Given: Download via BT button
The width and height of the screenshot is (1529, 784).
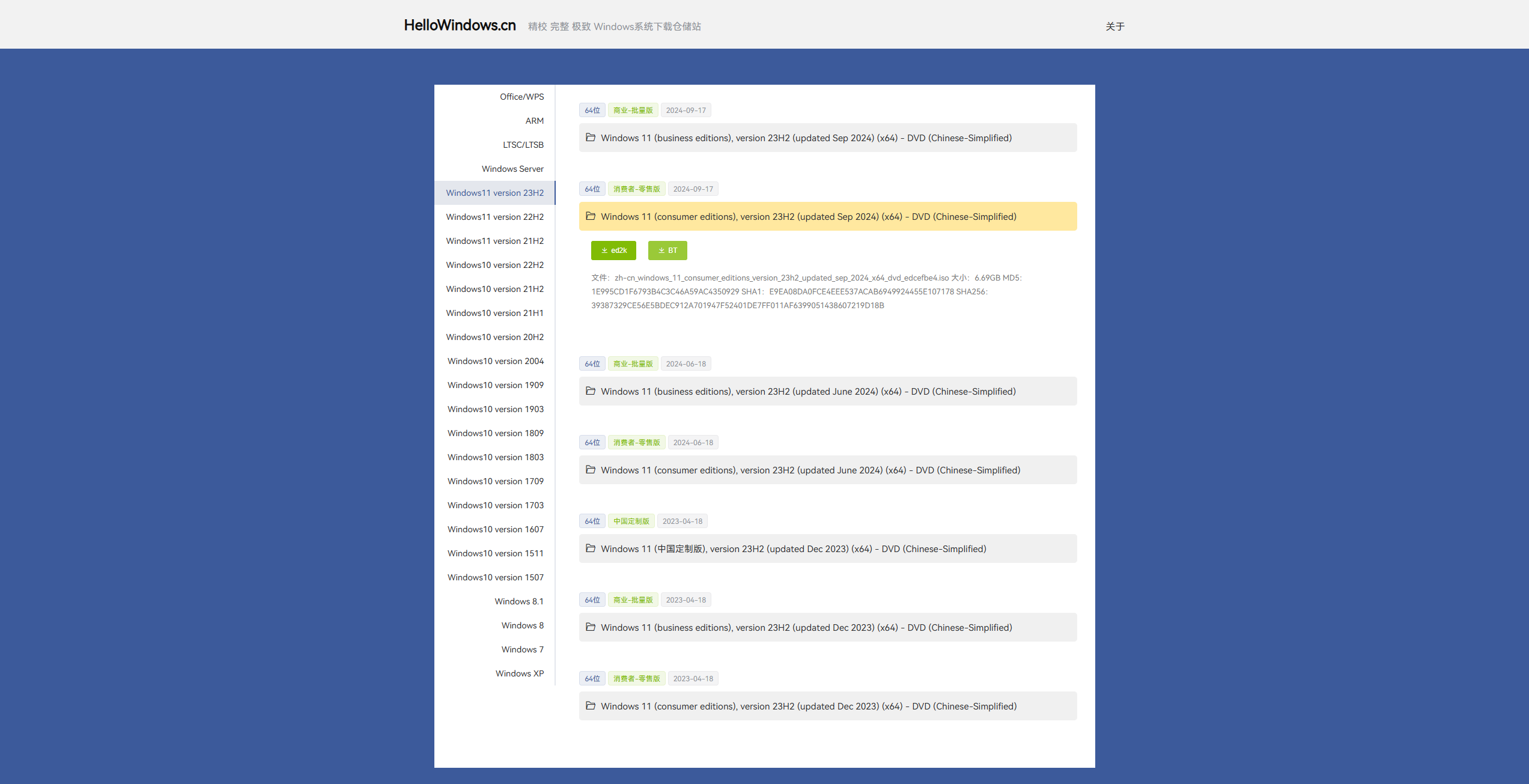Looking at the screenshot, I should (667, 251).
